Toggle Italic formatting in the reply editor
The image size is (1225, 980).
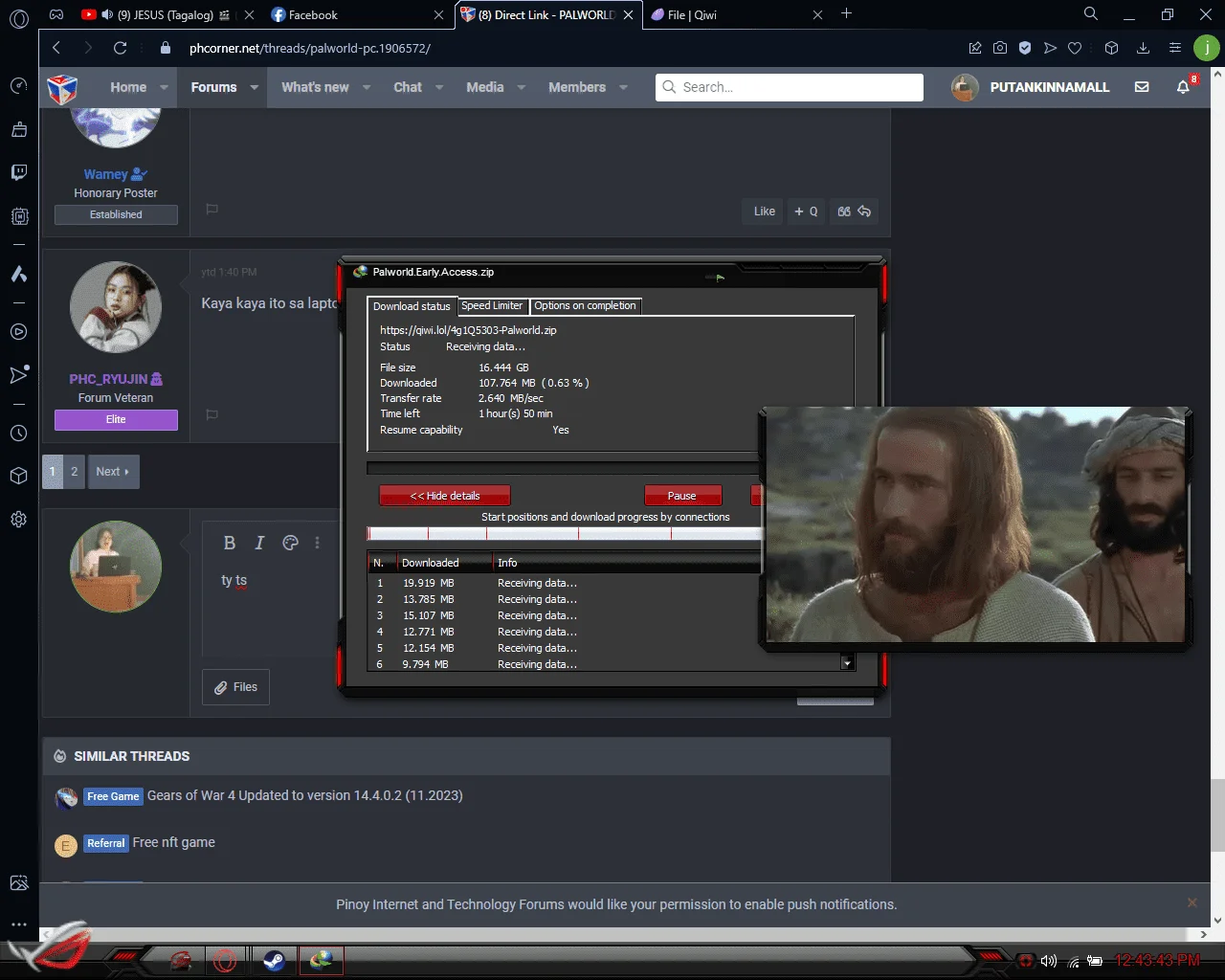[259, 543]
